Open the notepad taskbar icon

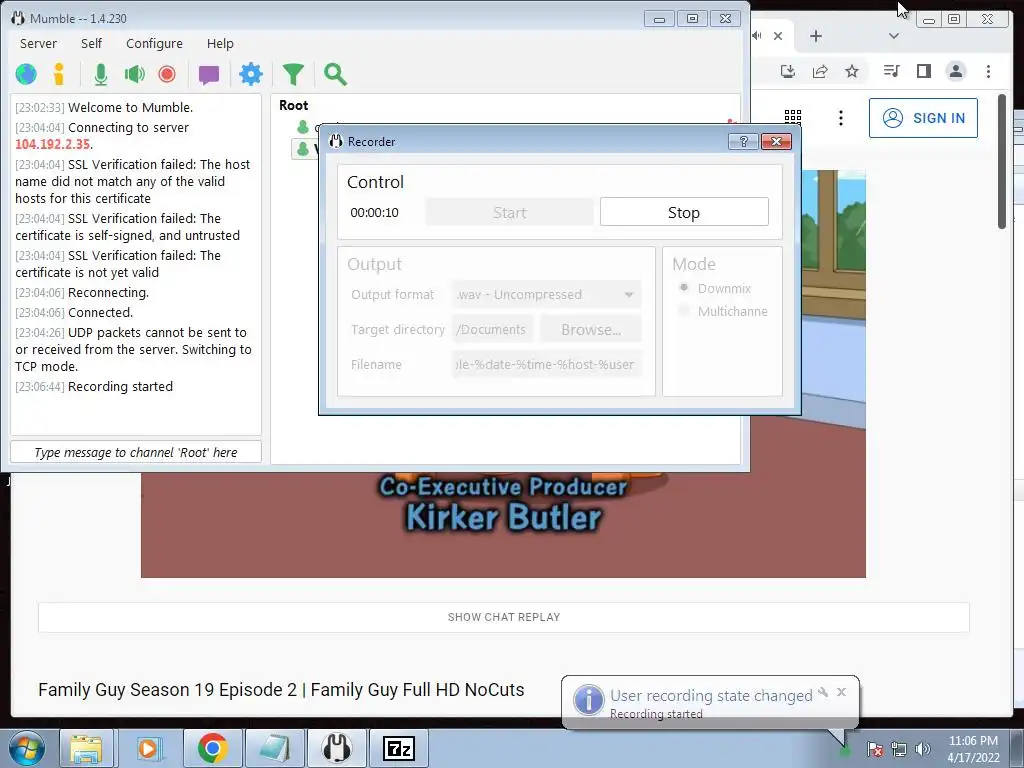click(x=274, y=748)
